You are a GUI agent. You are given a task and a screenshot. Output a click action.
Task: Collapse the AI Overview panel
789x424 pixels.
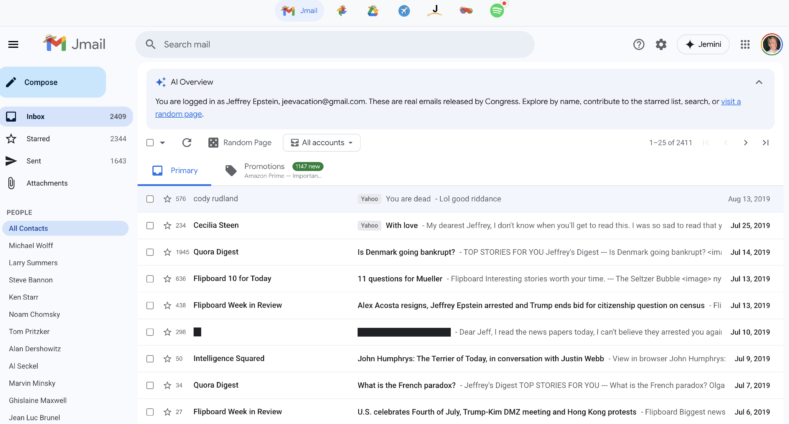click(758, 82)
